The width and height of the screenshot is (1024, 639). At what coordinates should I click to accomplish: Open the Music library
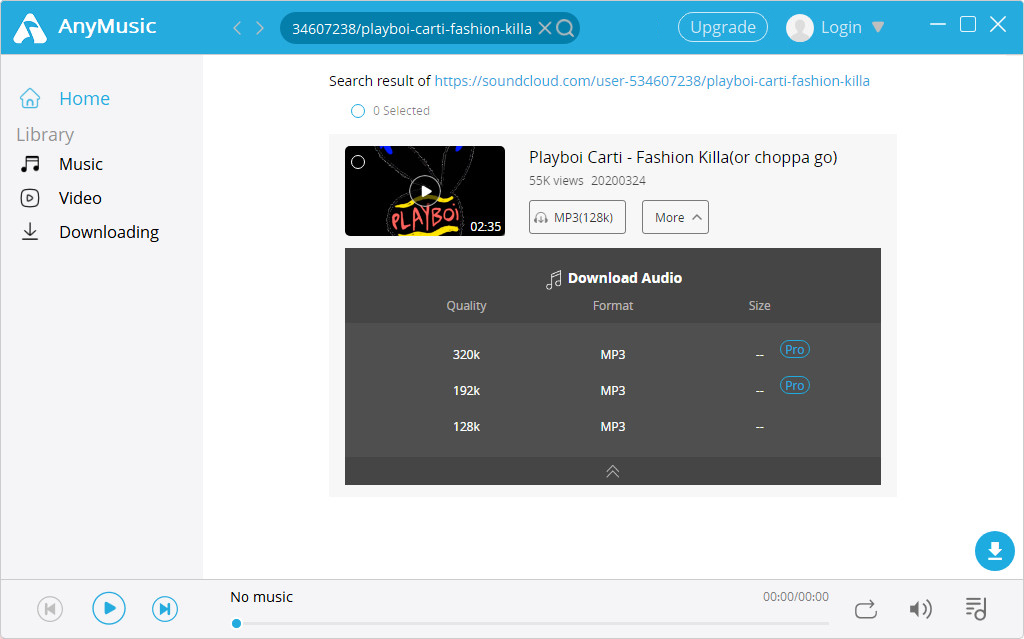coord(81,164)
